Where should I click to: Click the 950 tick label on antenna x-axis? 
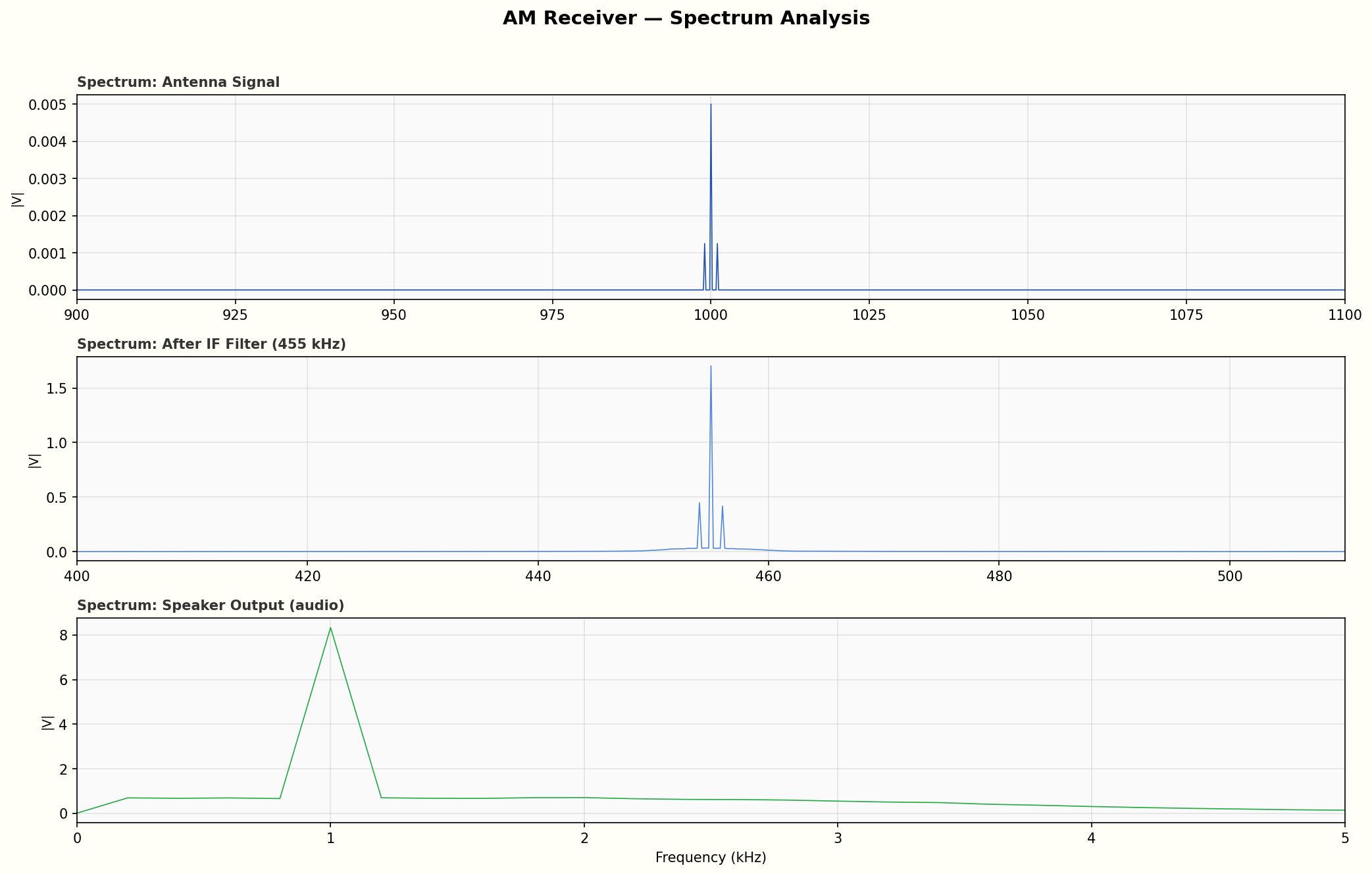pos(394,315)
